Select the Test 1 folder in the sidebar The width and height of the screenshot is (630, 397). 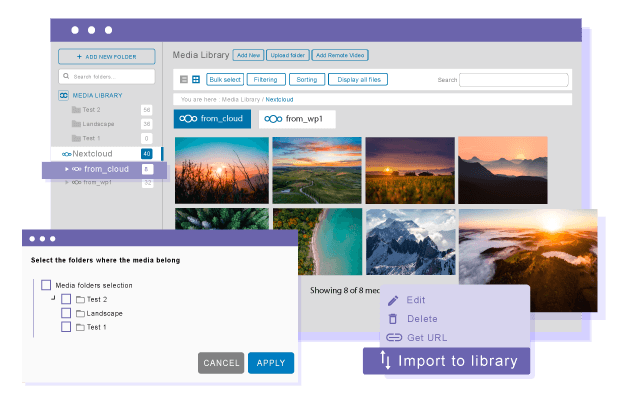click(91, 138)
